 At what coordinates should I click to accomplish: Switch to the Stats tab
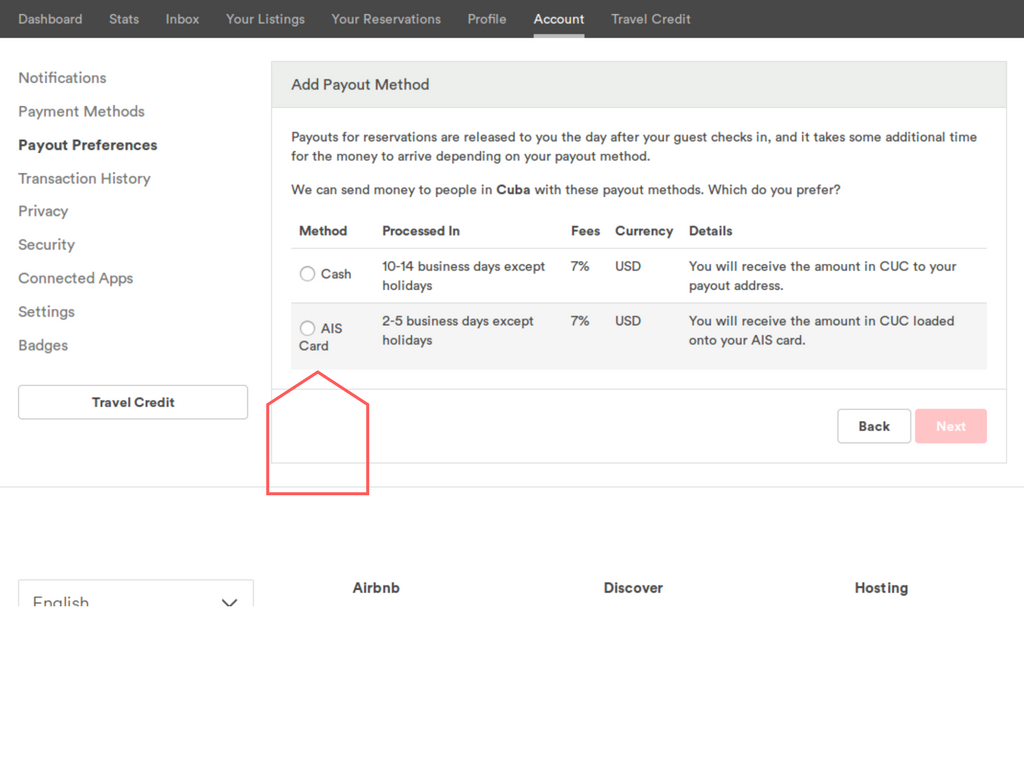pos(124,19)
